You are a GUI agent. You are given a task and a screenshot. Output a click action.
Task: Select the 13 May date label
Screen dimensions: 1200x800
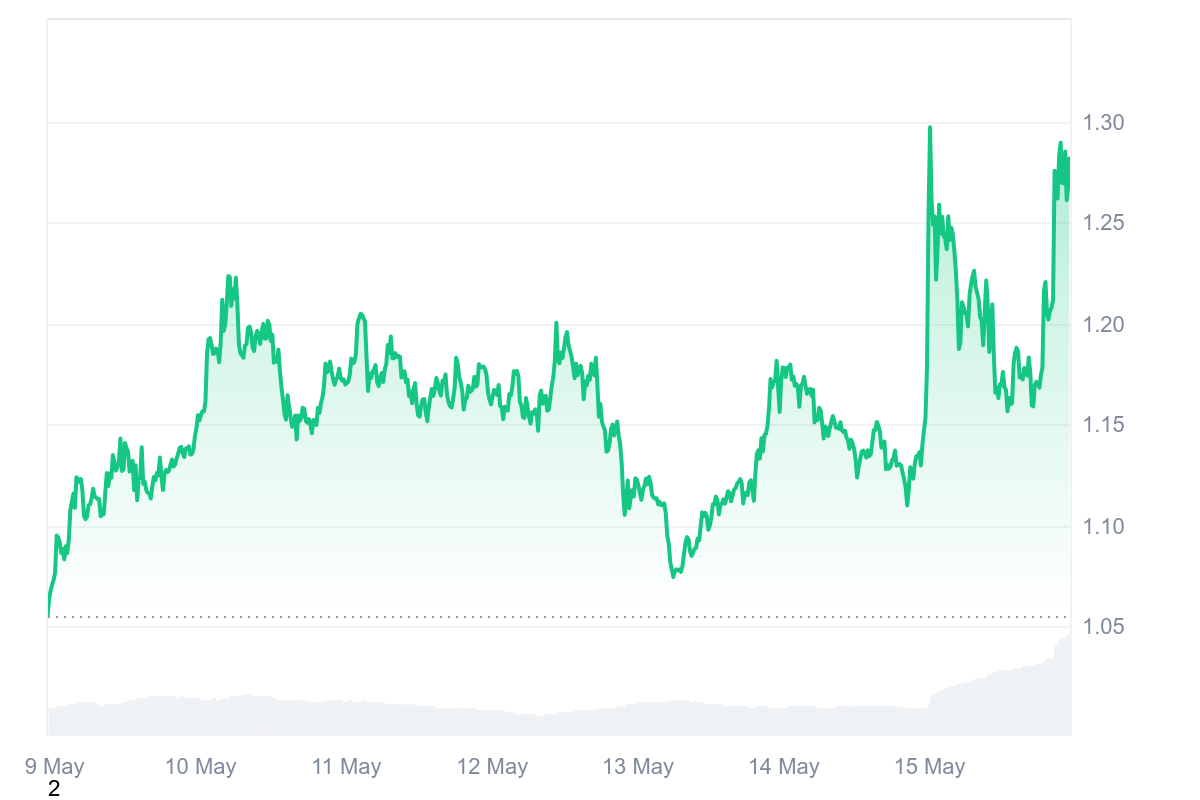pyautogui.click(x=639, y=767)
